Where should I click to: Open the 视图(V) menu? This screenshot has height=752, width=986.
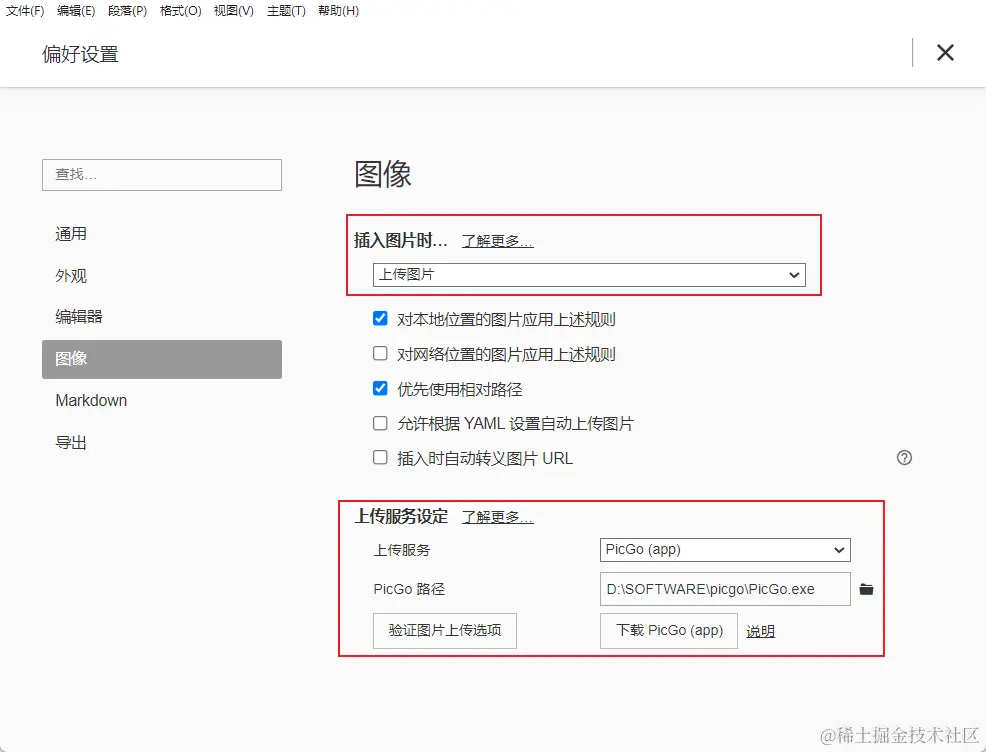(x=234, y=11)
